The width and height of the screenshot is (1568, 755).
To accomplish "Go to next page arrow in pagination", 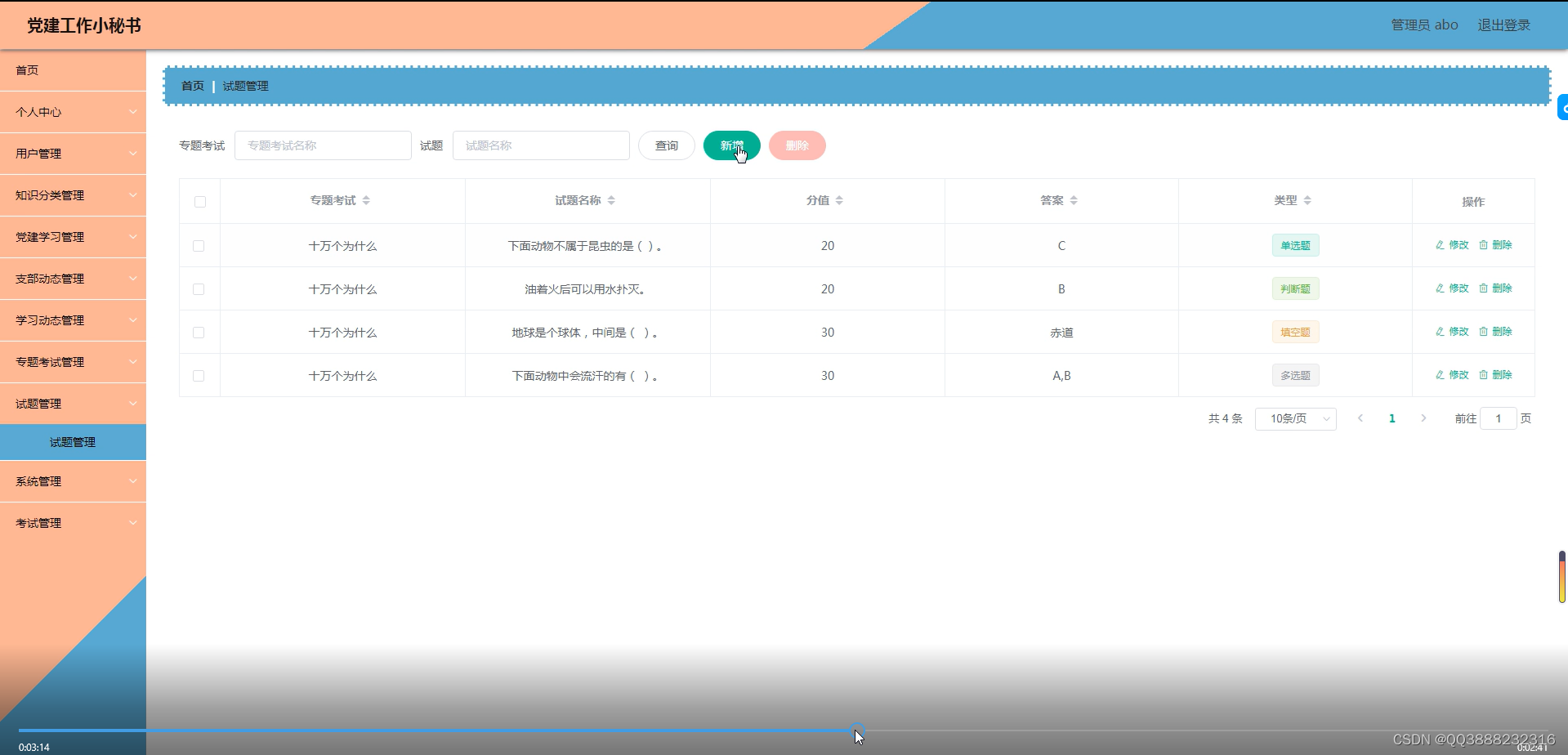I will [x=1423, y=418].
